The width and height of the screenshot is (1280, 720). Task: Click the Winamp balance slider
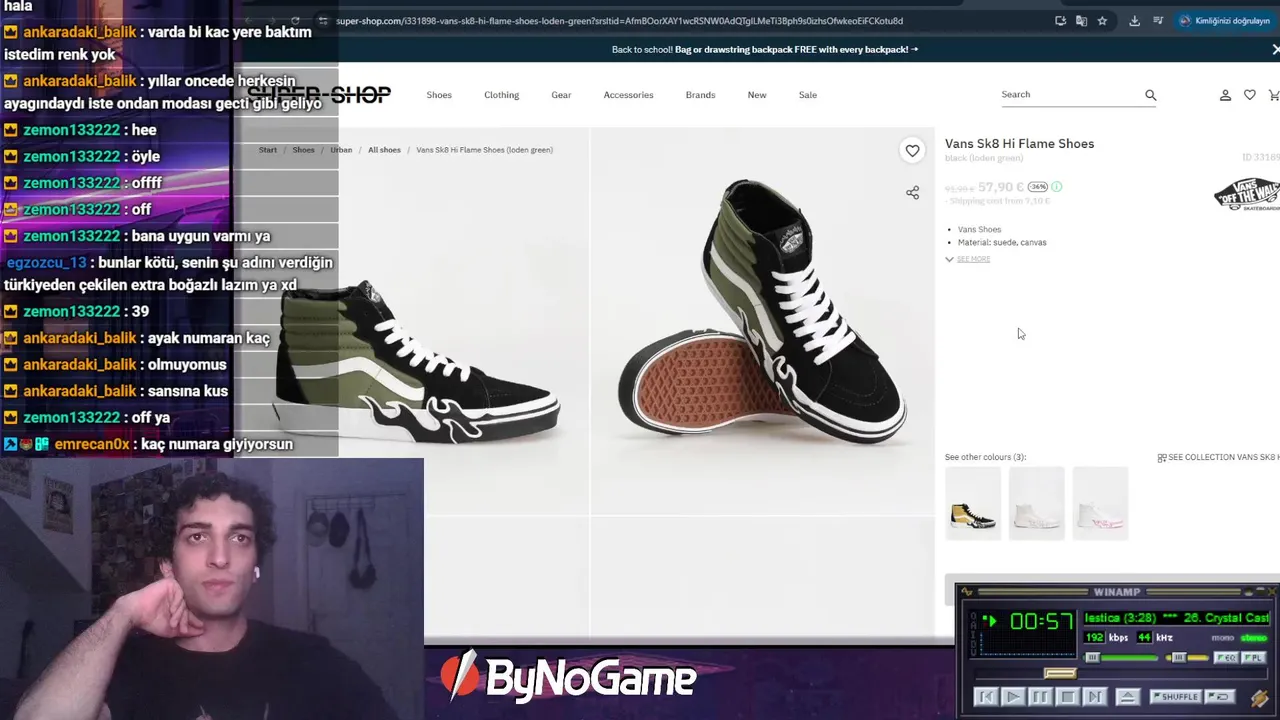point(1187,657)
